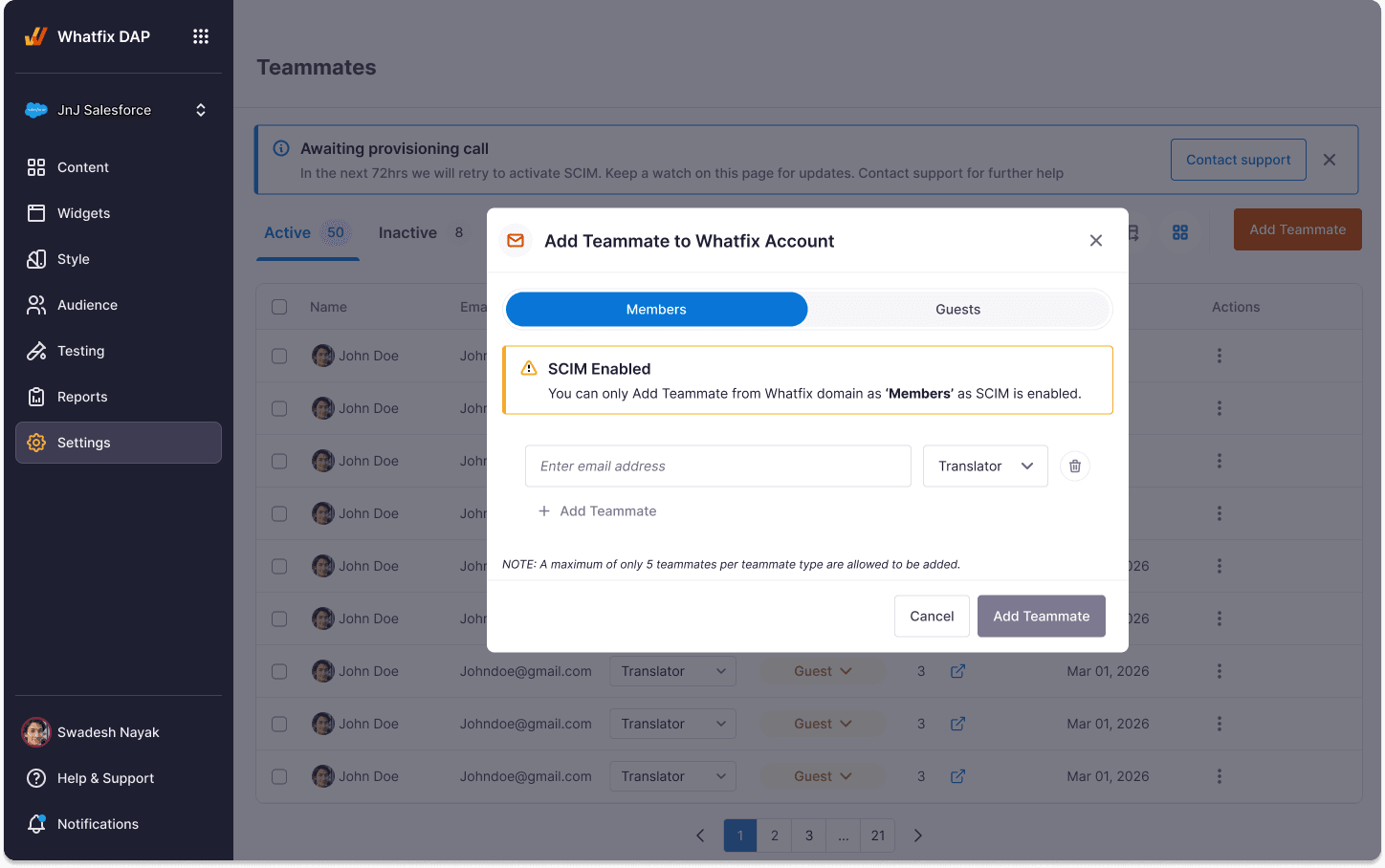Open the apps grid icon beside Whatfix DAP
Image resolution: width=1385 pixels, height=868 pixels.
pyautogui.click(x=201, y=36)
